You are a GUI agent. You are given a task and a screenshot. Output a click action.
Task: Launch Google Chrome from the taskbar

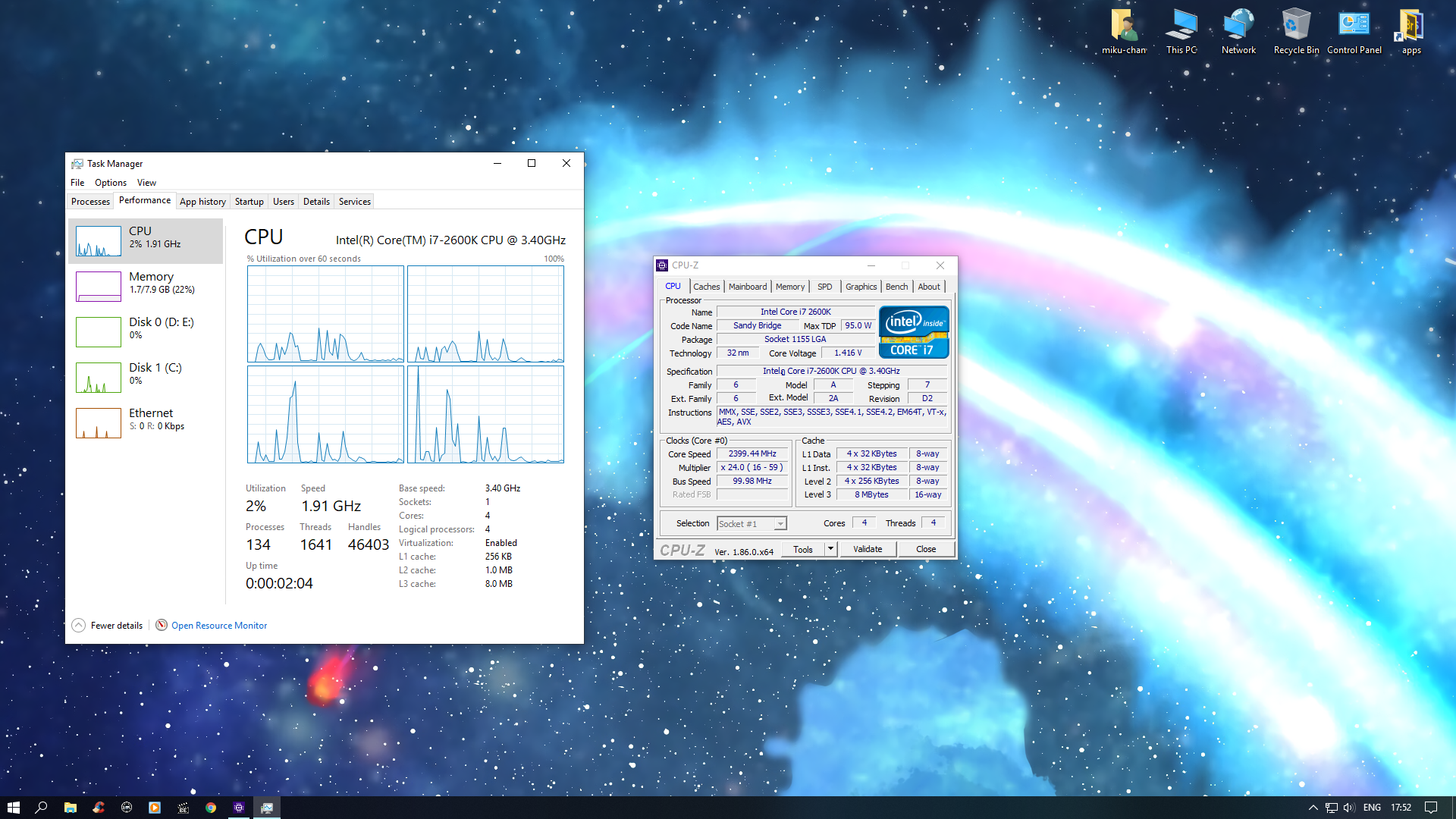[211, 808]
